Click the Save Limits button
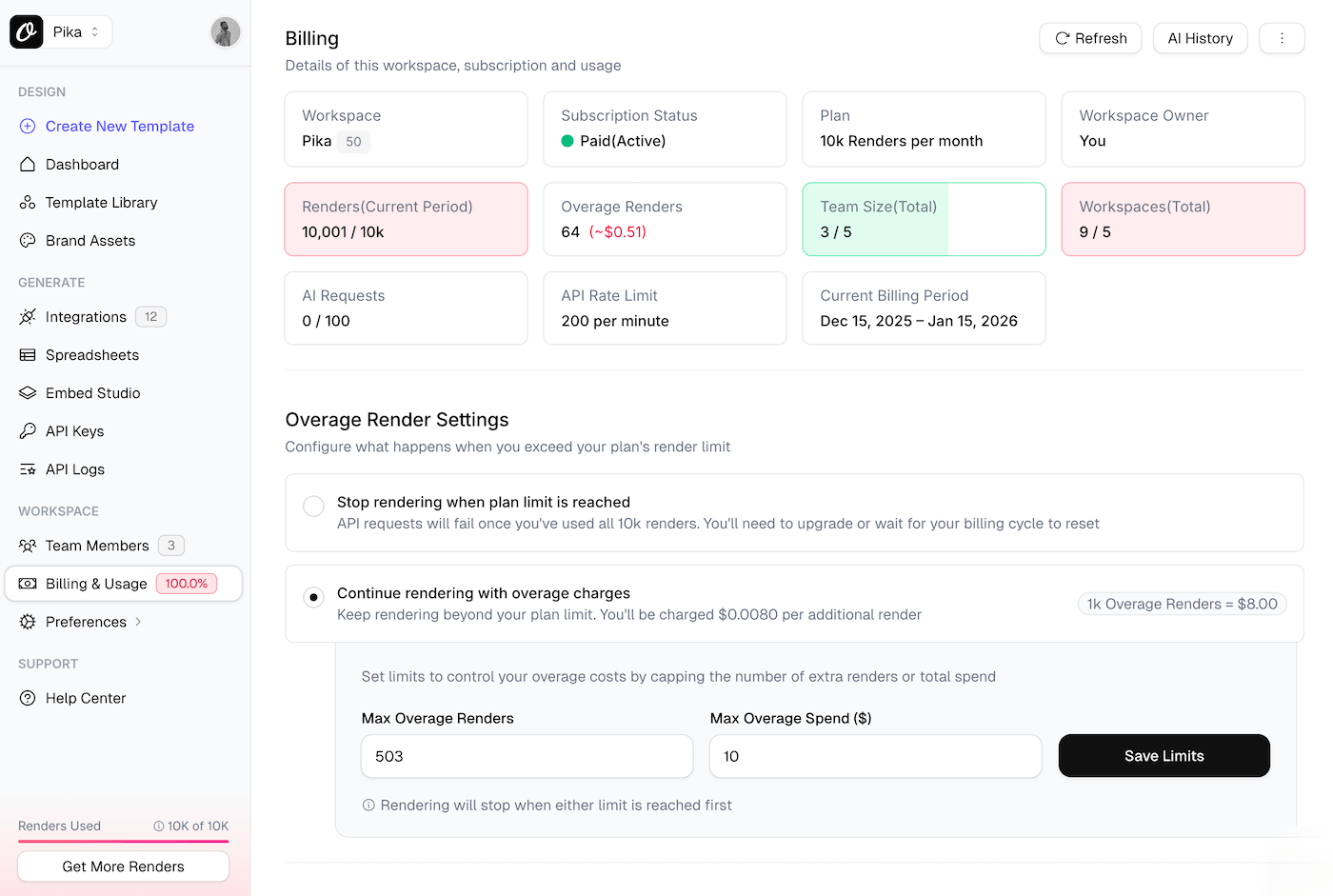The width and height of the screenshot is (1333, 896). pyautogui.click(x=1164, y=756)
